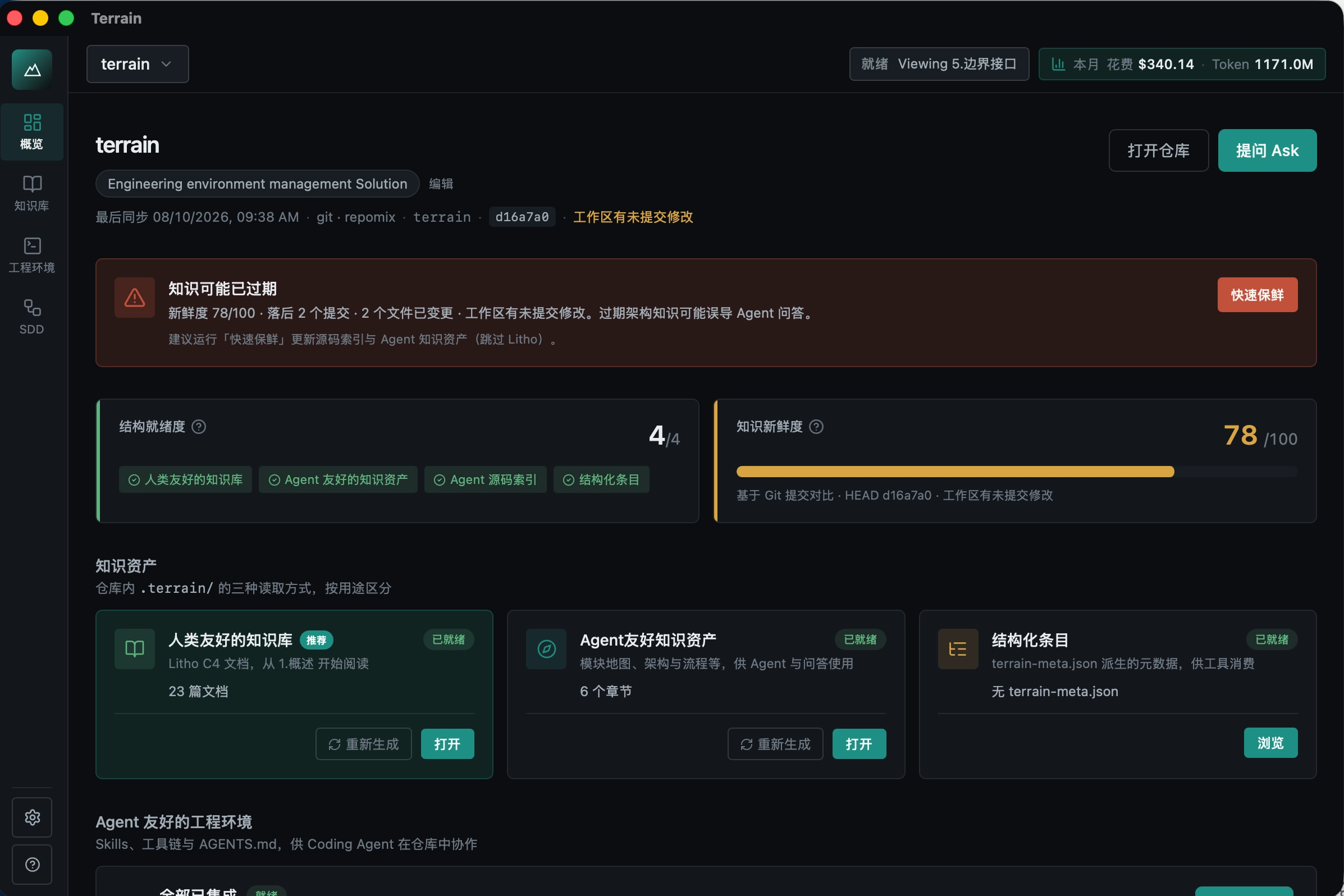The width and height of the screenshot is (1344, 896).
Task: Click the commit hash d16a7a0 badge
Action: [522, 217]
